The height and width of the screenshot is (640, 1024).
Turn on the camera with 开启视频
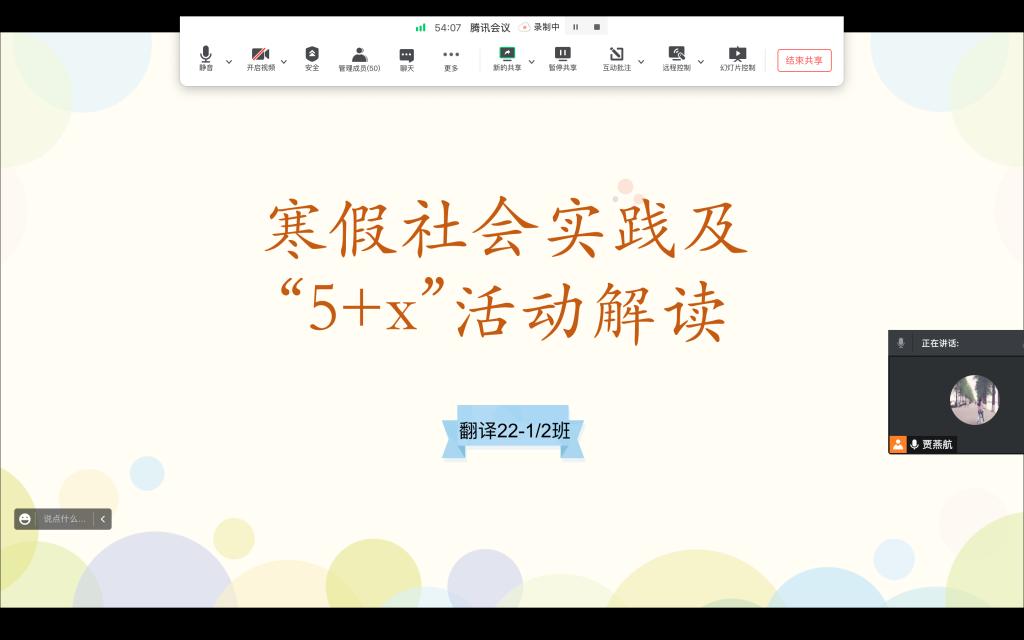[260, 58]
